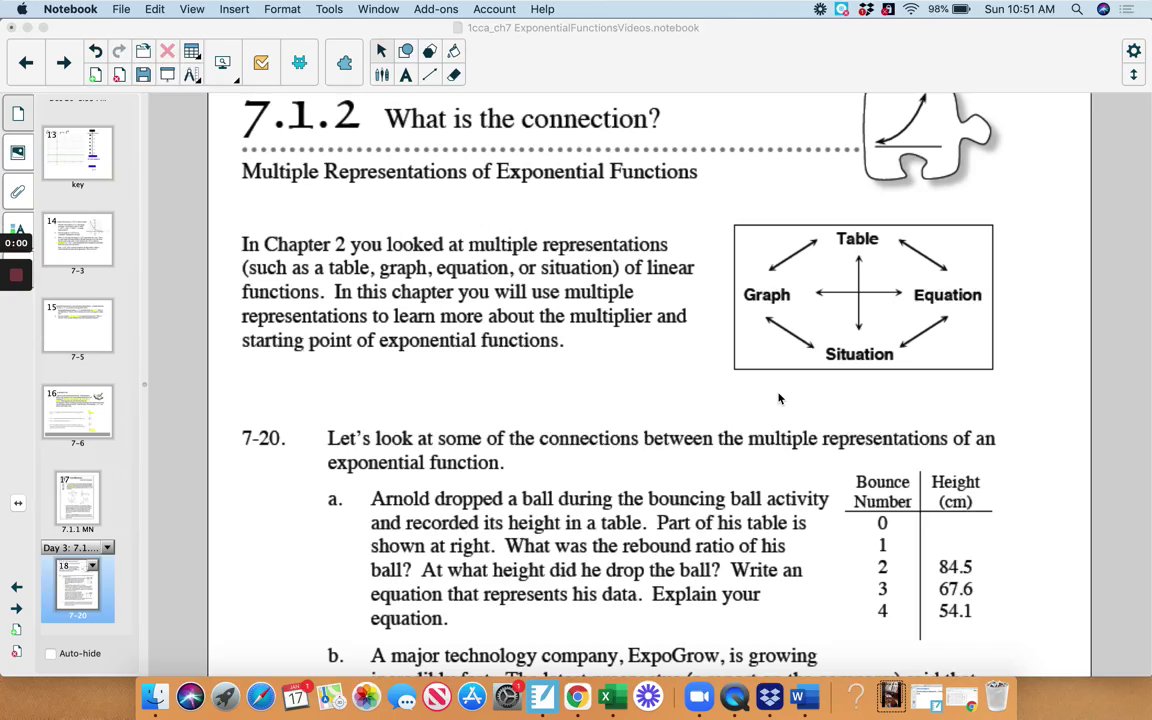Undo the last action
The image size is (1152, 720).
pos(95,51)
